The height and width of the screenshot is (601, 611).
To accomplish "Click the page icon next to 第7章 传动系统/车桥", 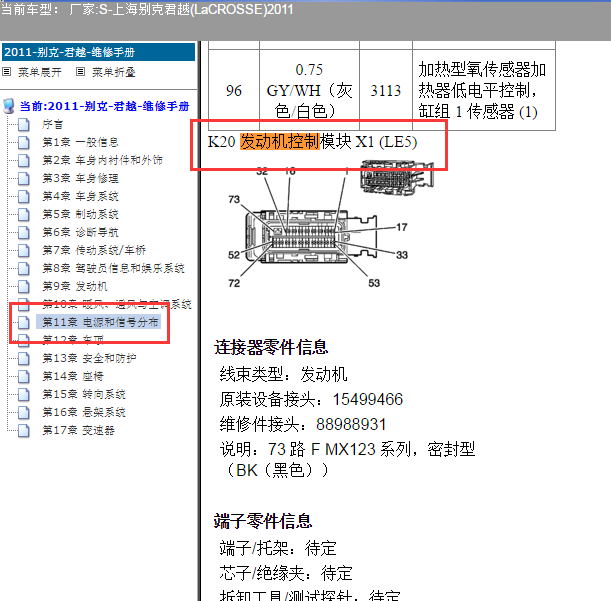I will tap(24, 250).
